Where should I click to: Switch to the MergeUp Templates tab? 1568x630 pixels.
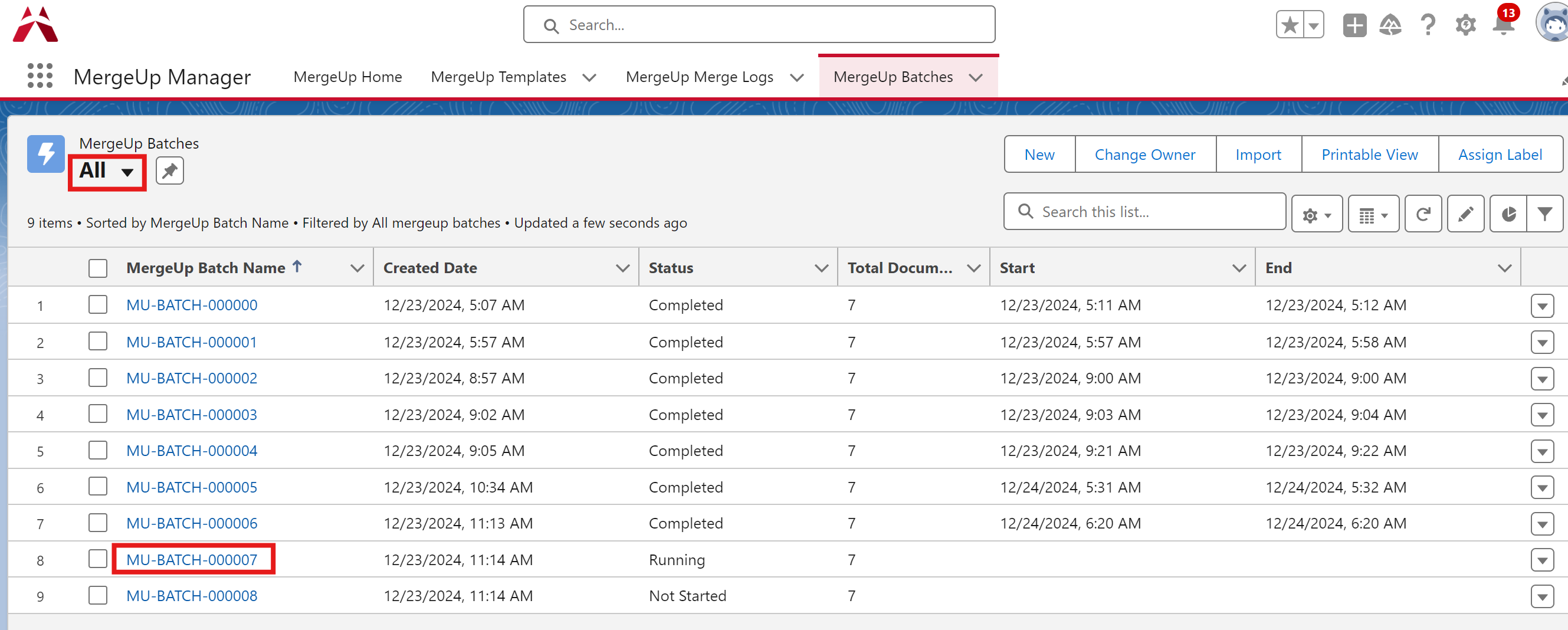[x=498, y=77]
